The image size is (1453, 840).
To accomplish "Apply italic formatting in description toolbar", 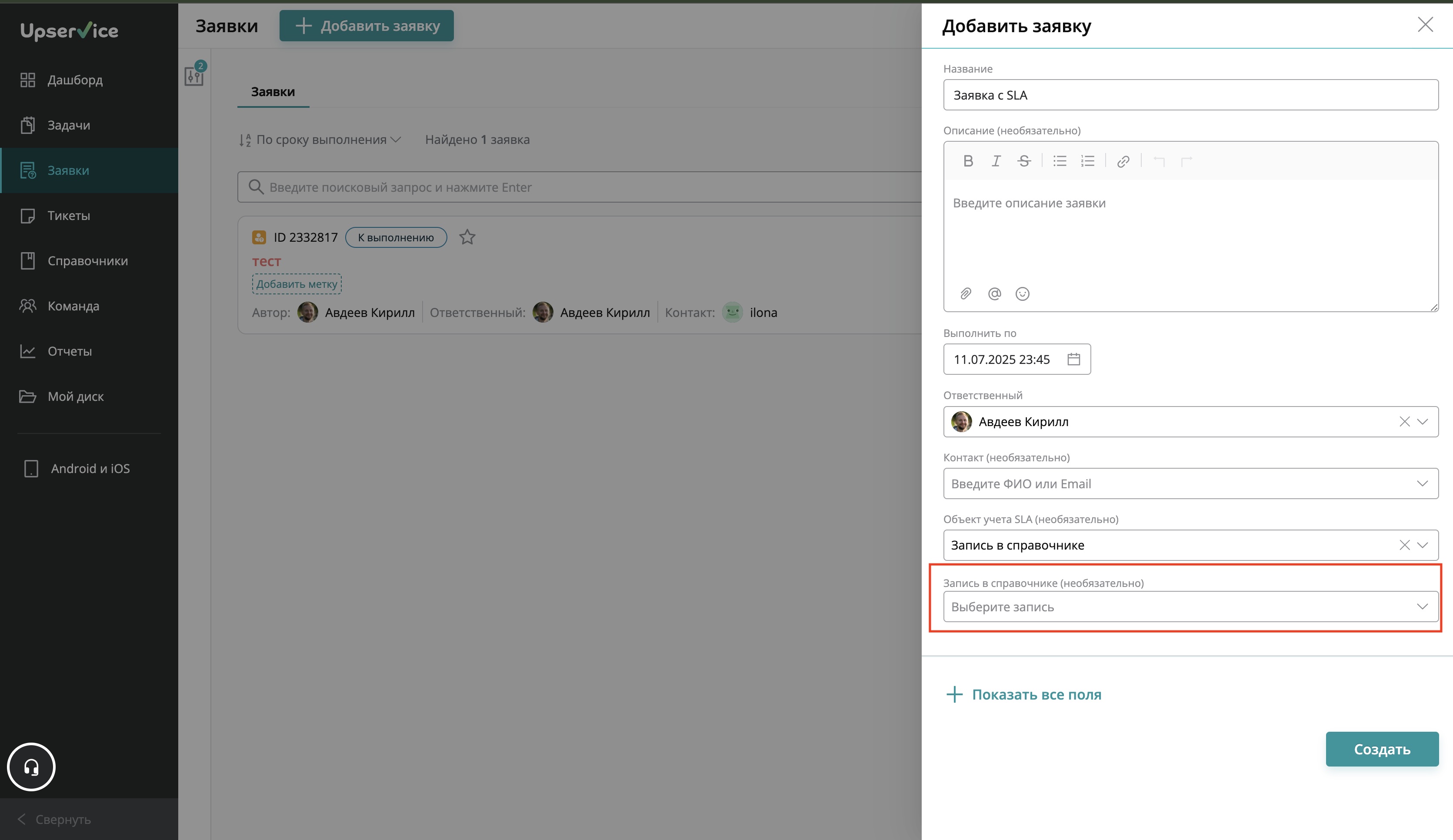I will click(996, 161).
